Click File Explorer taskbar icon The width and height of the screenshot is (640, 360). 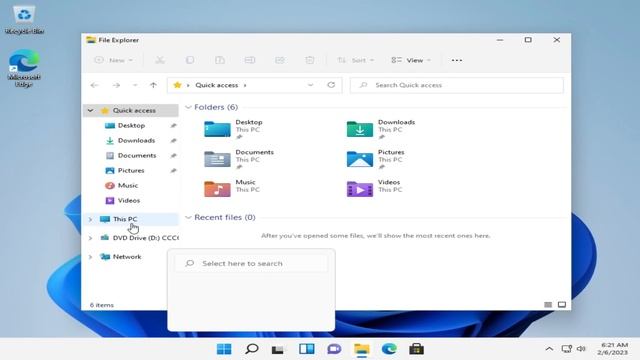click(362, 349)
